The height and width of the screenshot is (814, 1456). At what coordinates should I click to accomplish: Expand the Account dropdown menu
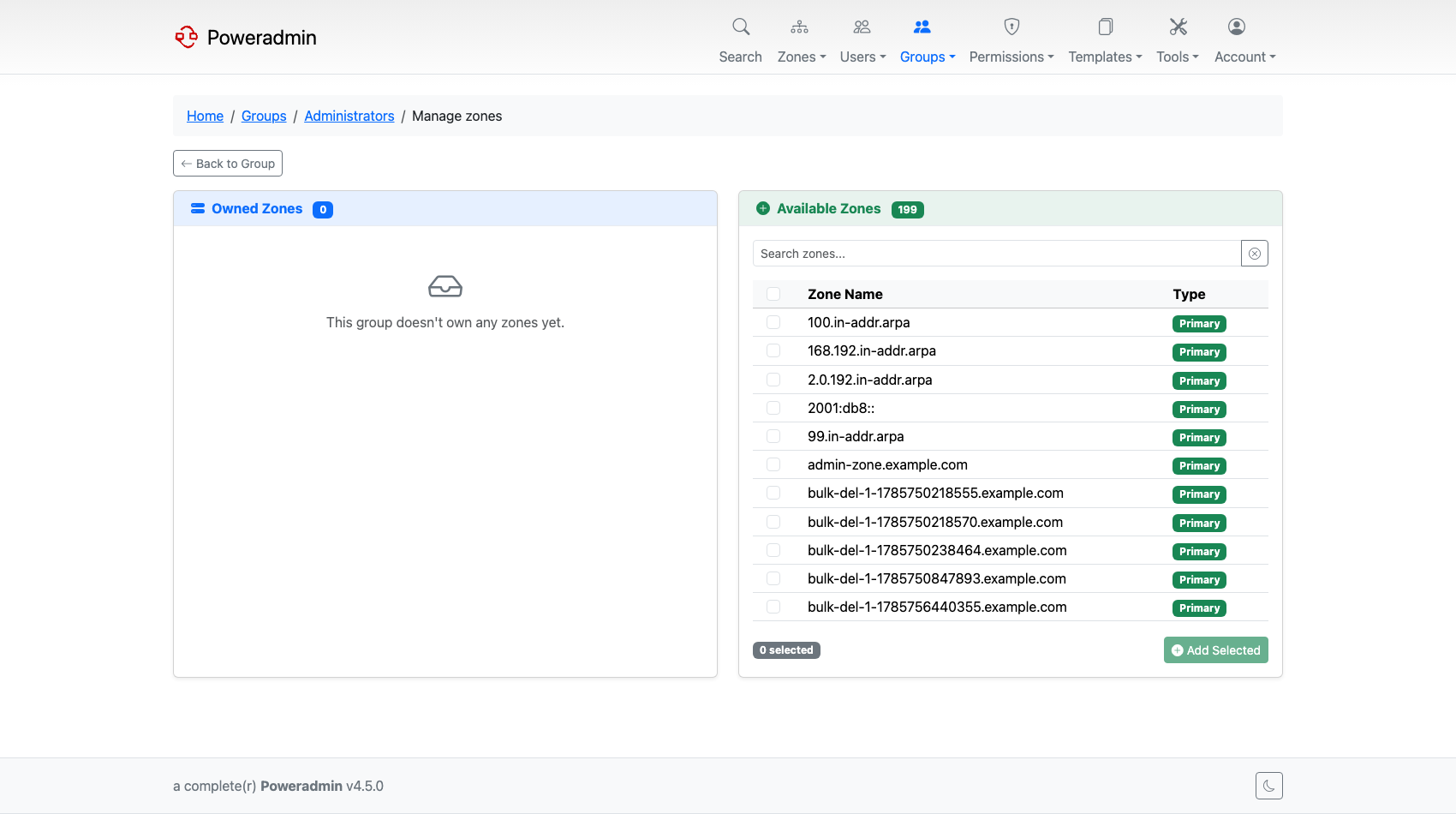click(1245, 57)
